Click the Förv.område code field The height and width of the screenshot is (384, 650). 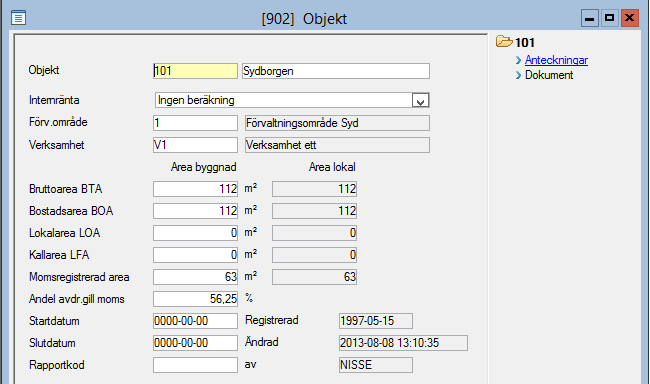click(195, 123)
